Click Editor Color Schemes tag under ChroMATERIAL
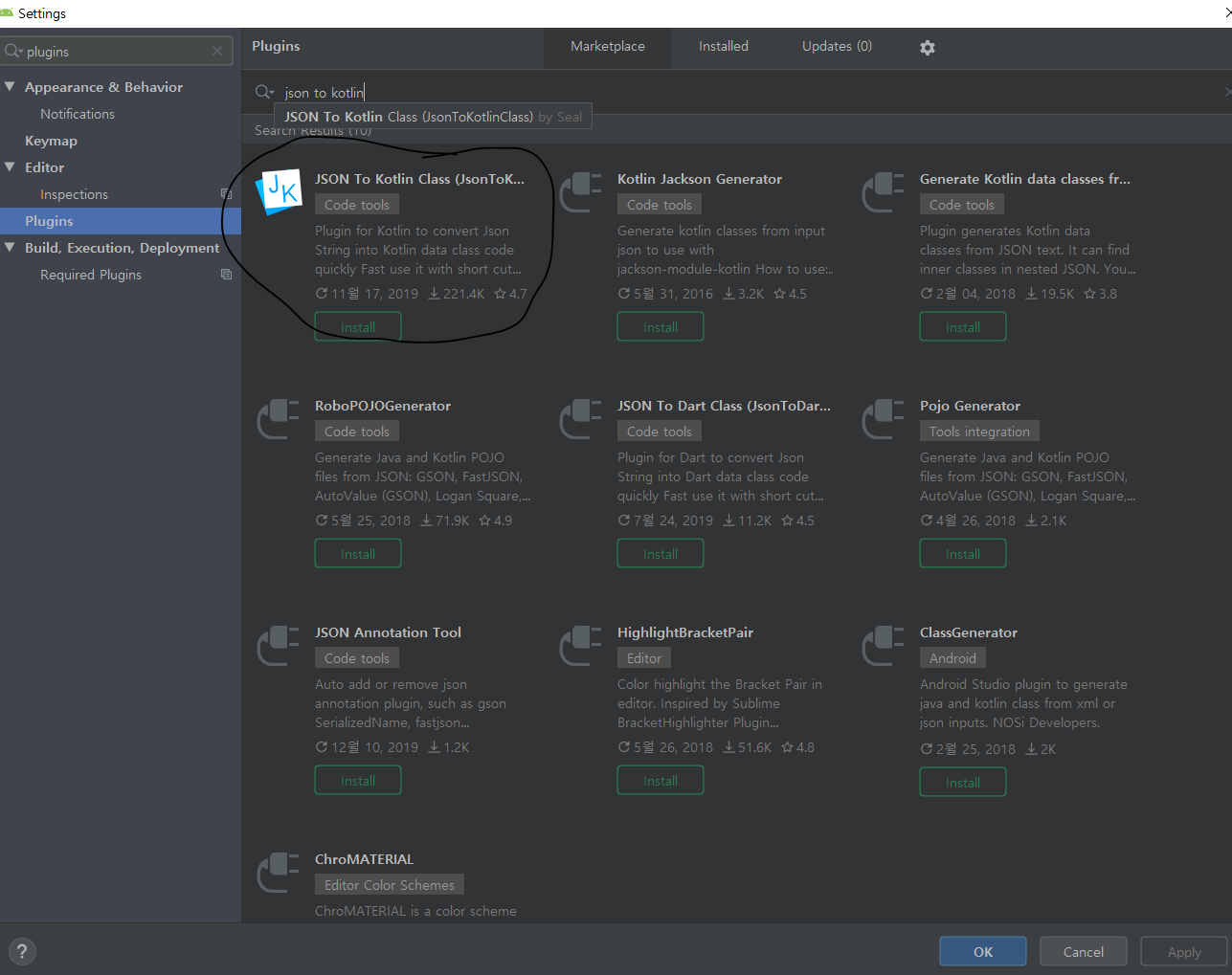The width and height of the screenshot is (1232, 975). pos(390,885)
